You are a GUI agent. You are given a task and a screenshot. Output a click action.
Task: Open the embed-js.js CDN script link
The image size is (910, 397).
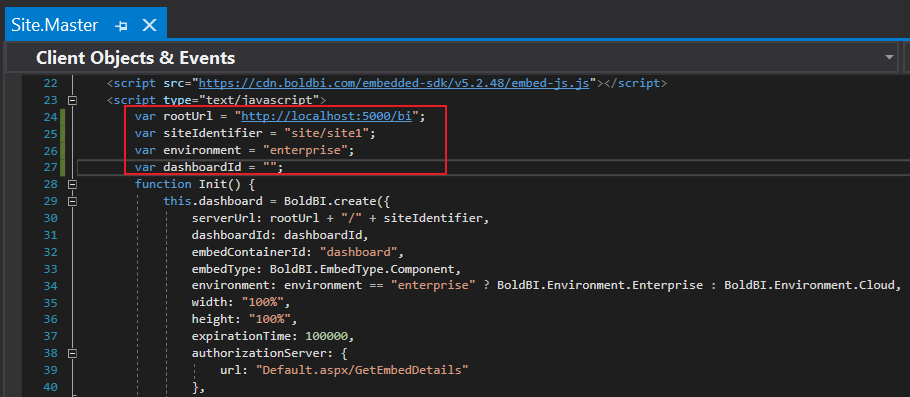pyautogui.click(x=394, y=83)
